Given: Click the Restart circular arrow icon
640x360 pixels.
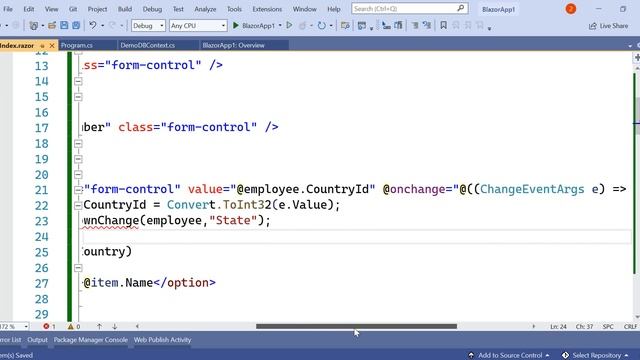Looking at the screenshot, I should [x=322, y=25].
